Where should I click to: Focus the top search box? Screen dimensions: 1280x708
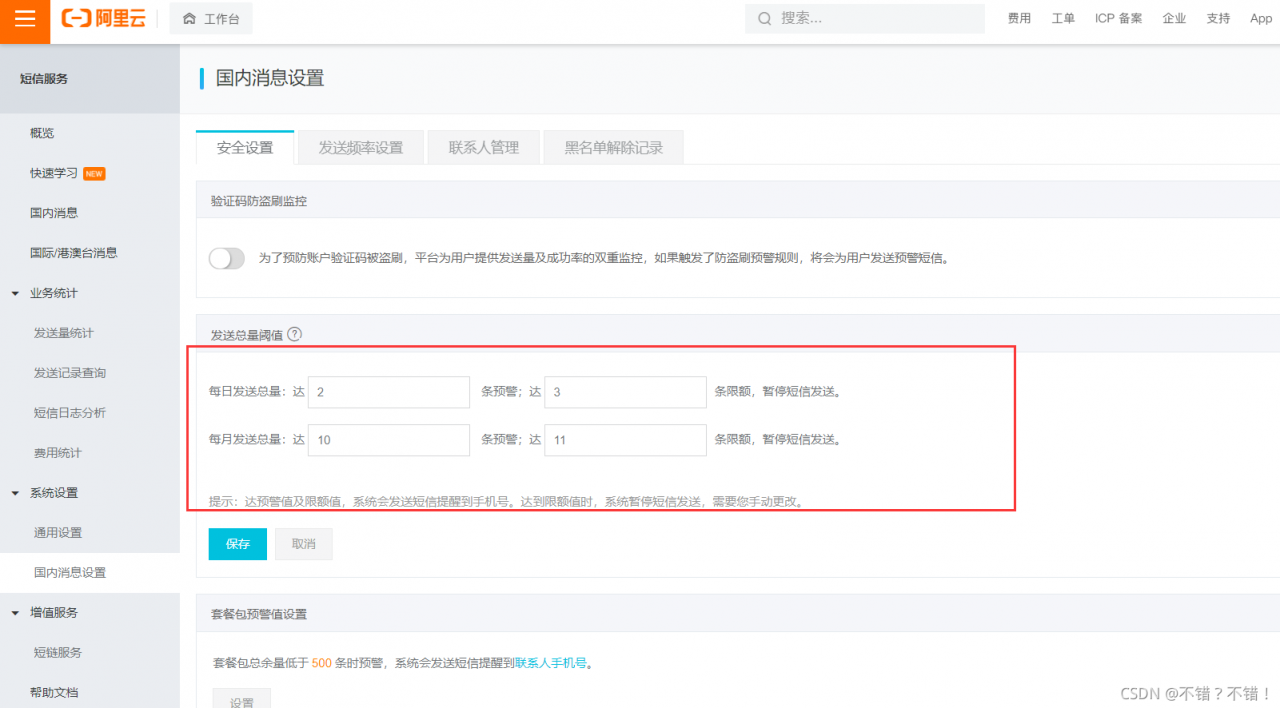[865, 19]
